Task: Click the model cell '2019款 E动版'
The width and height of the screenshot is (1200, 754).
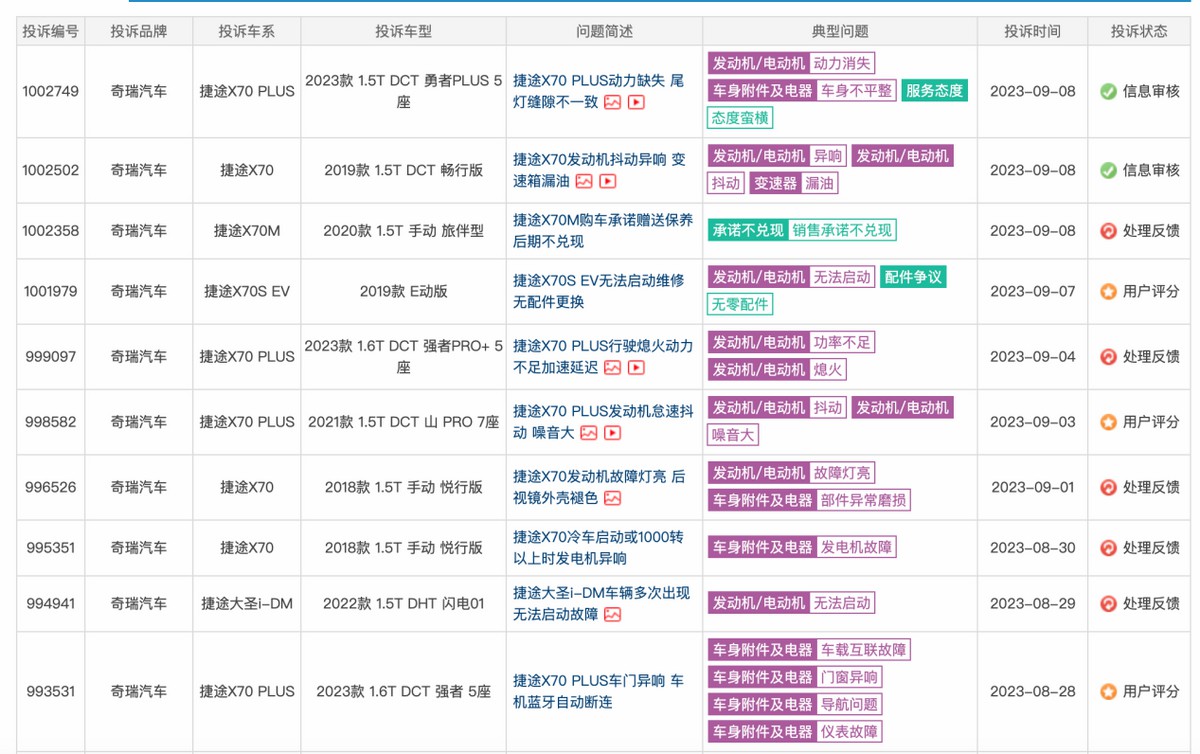Action: (404, 292)
